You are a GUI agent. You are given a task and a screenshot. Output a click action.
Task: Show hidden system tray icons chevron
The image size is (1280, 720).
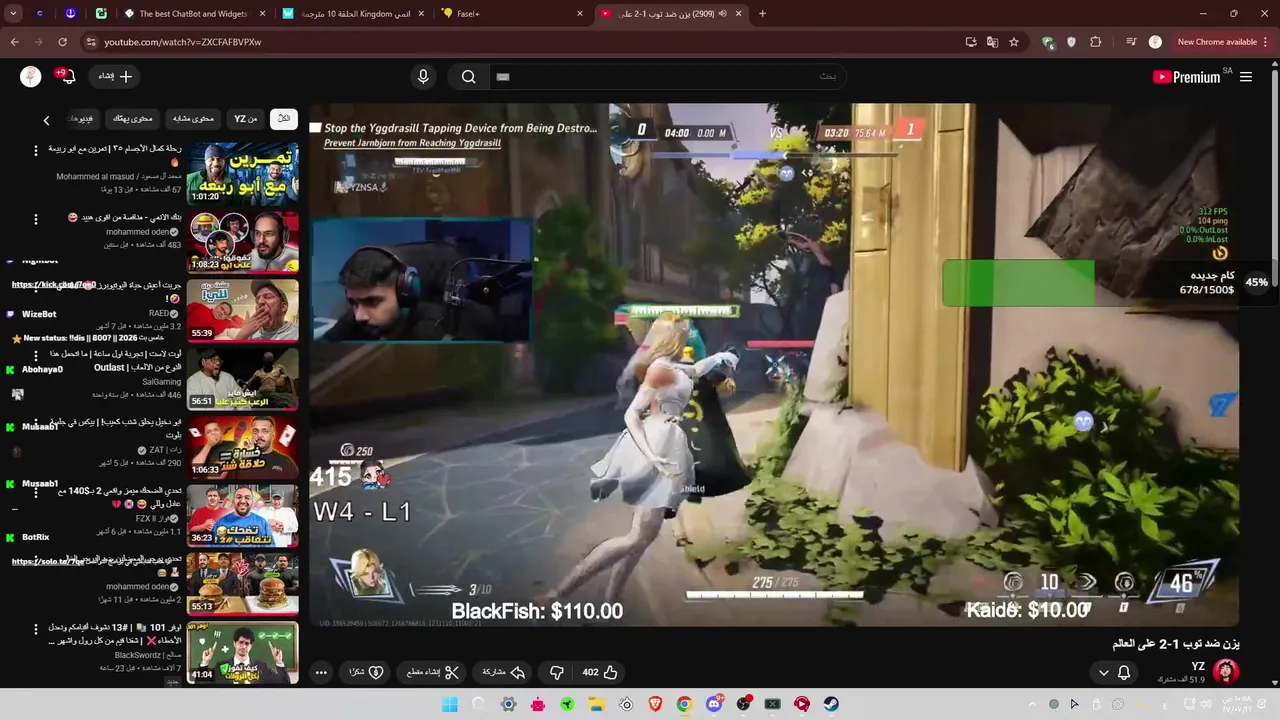pyautogui.click(x=1033, y=704)
